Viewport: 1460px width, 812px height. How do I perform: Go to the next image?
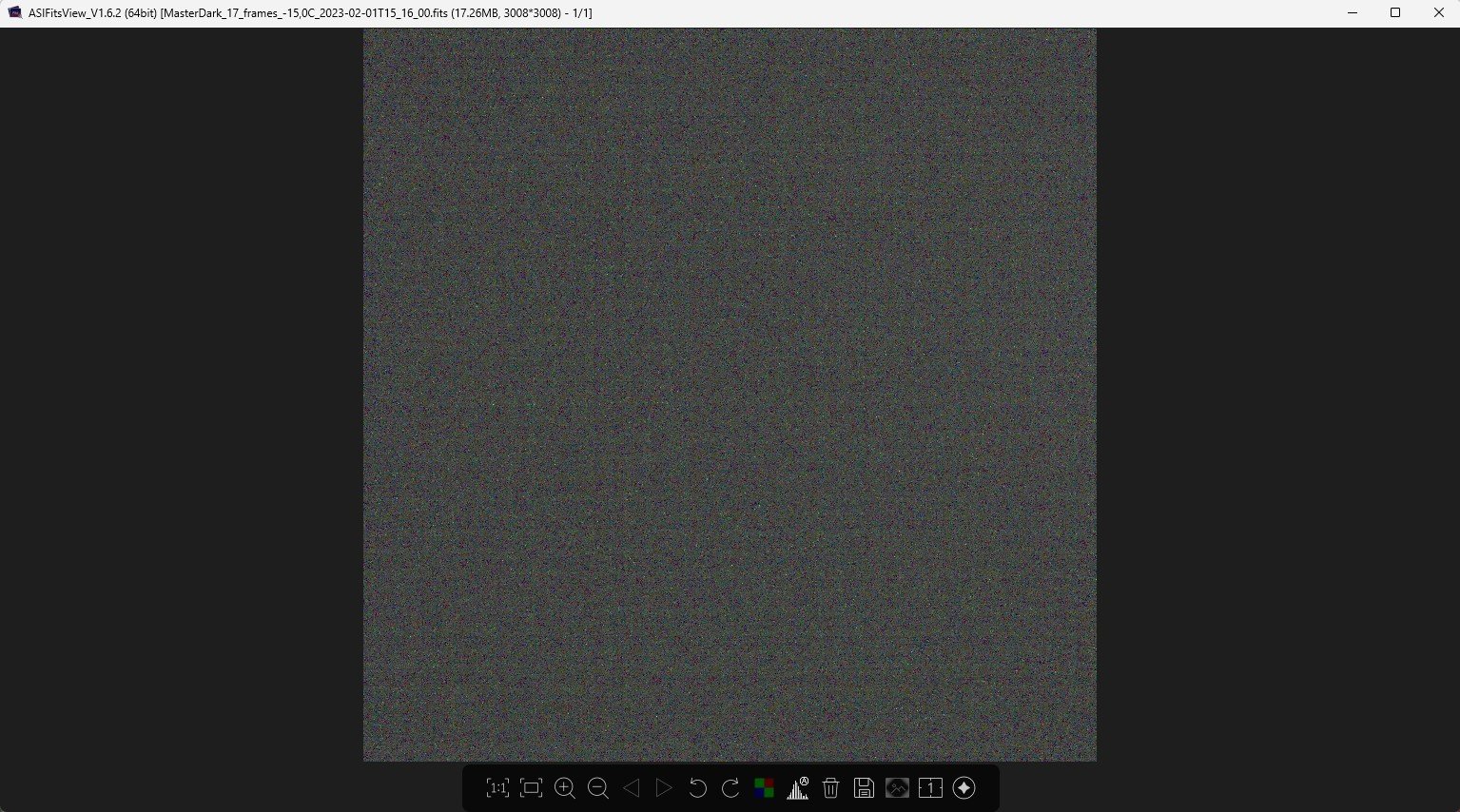coord(664,788)
